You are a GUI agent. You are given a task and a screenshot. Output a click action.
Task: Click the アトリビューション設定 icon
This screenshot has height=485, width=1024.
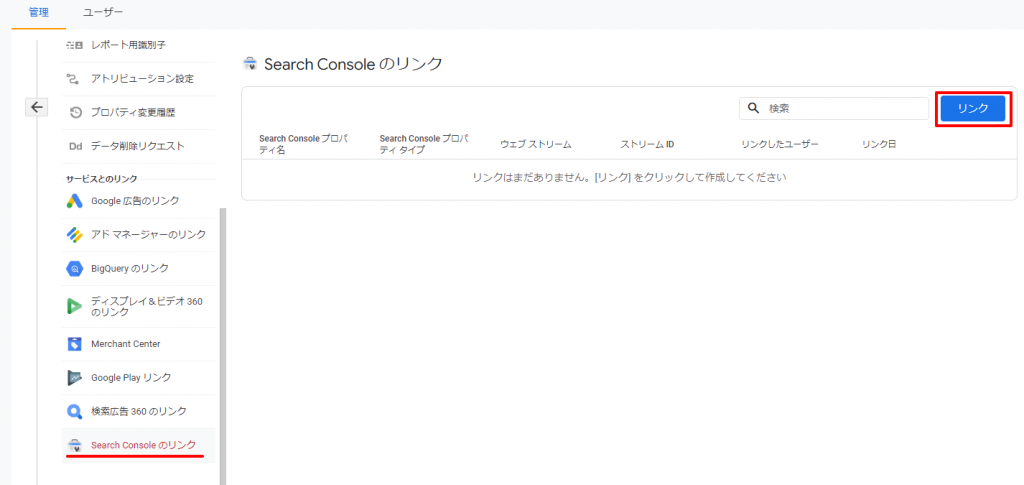[x=75, y=79]
